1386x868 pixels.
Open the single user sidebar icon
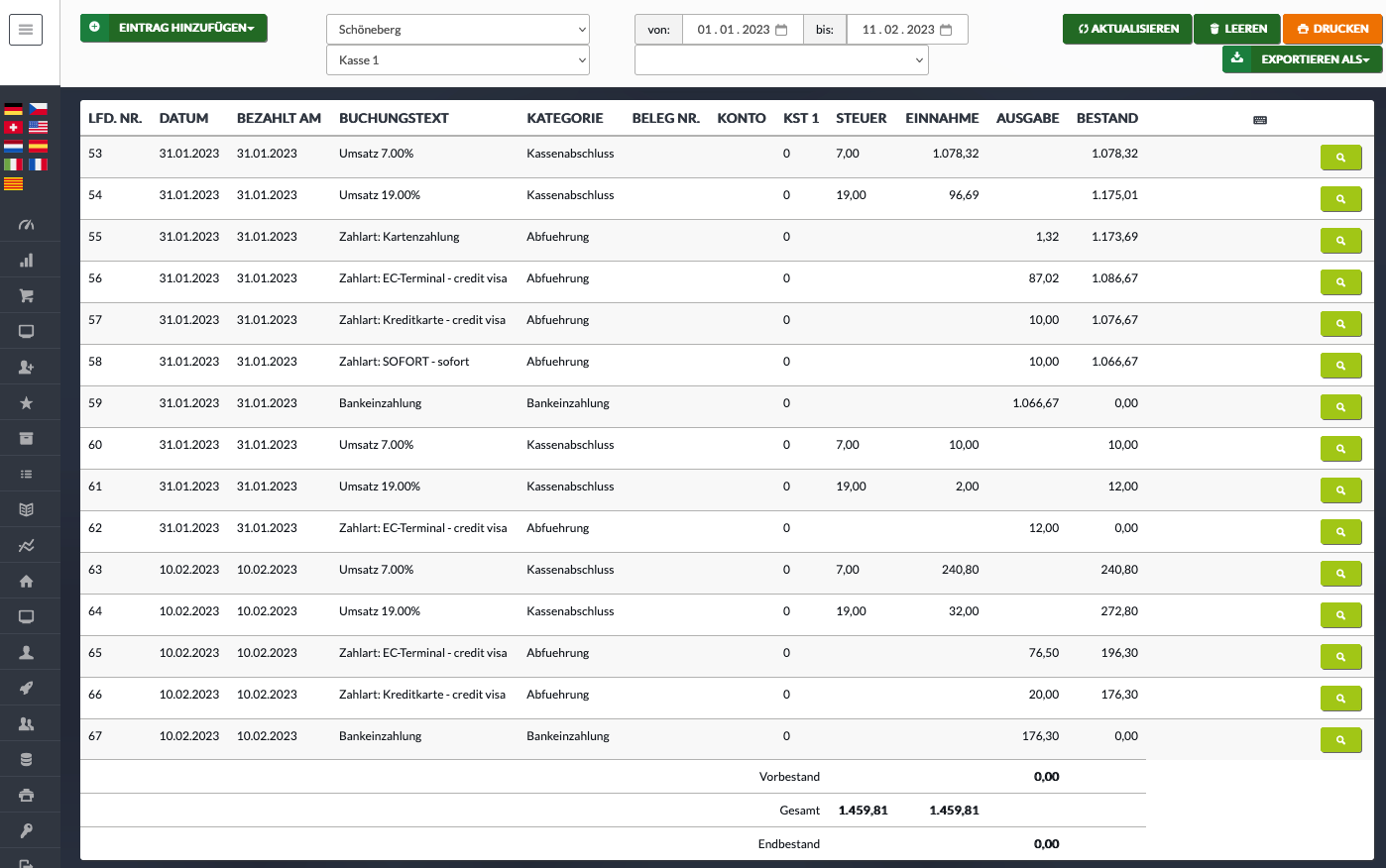[x=27, y=653]
